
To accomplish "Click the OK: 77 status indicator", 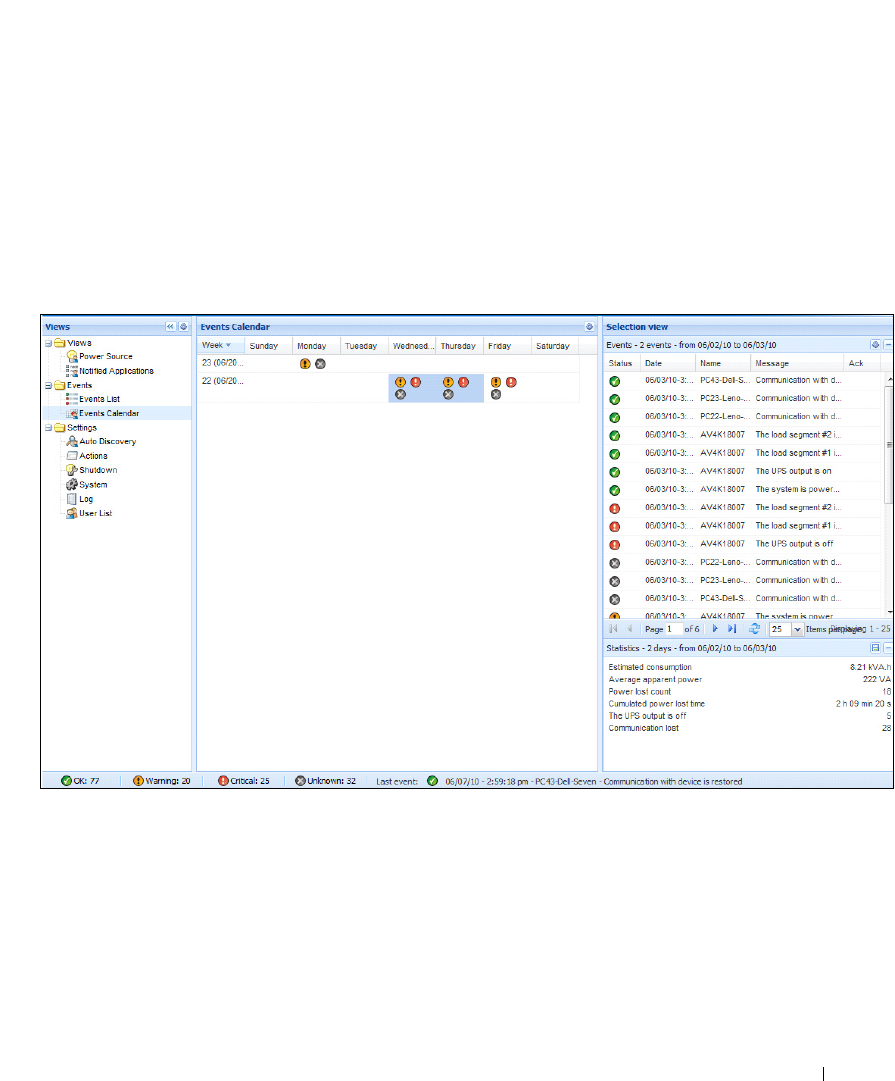I will click(80, 781).
